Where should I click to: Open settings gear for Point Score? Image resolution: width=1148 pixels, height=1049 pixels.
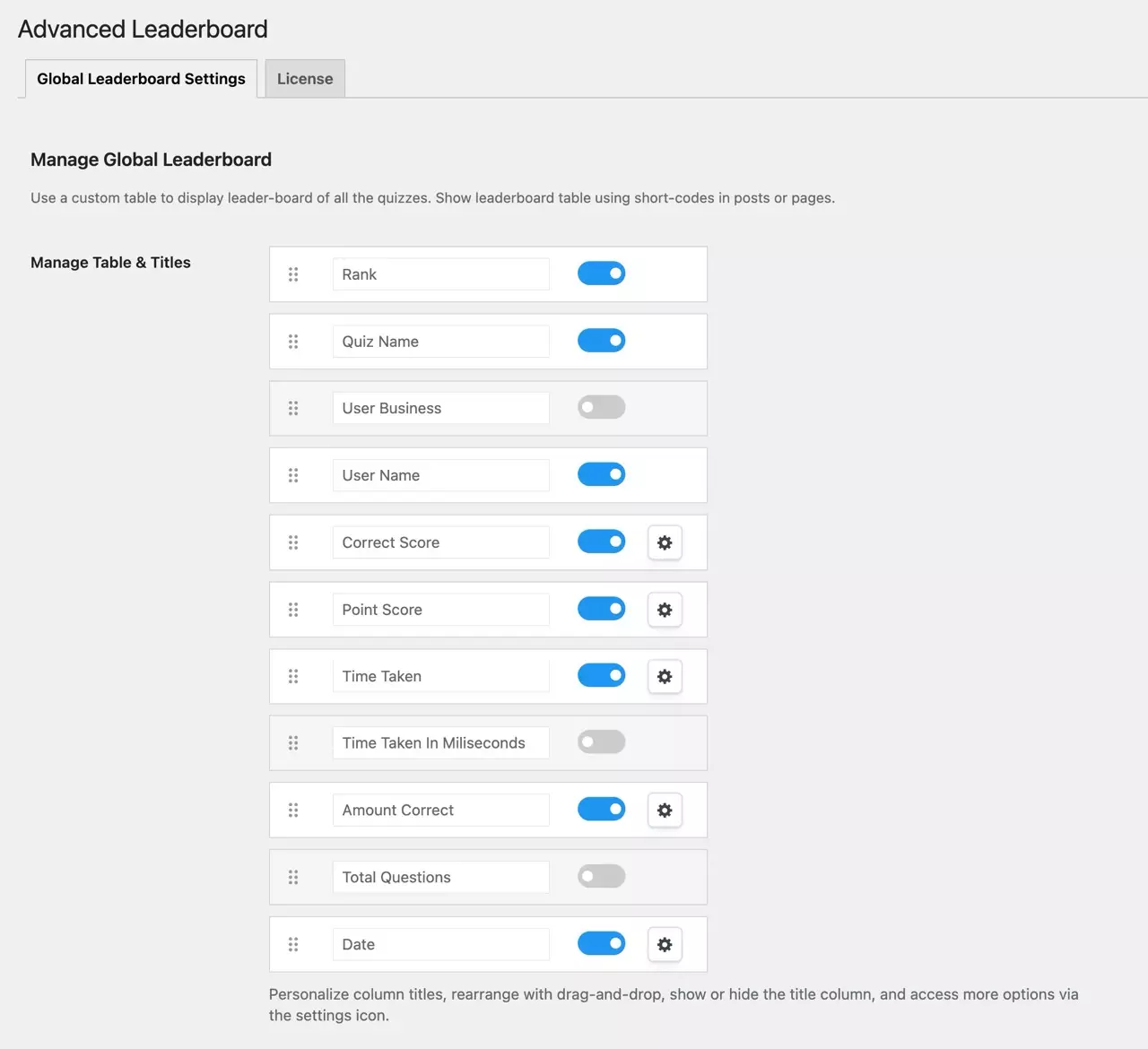click(665, 610)
